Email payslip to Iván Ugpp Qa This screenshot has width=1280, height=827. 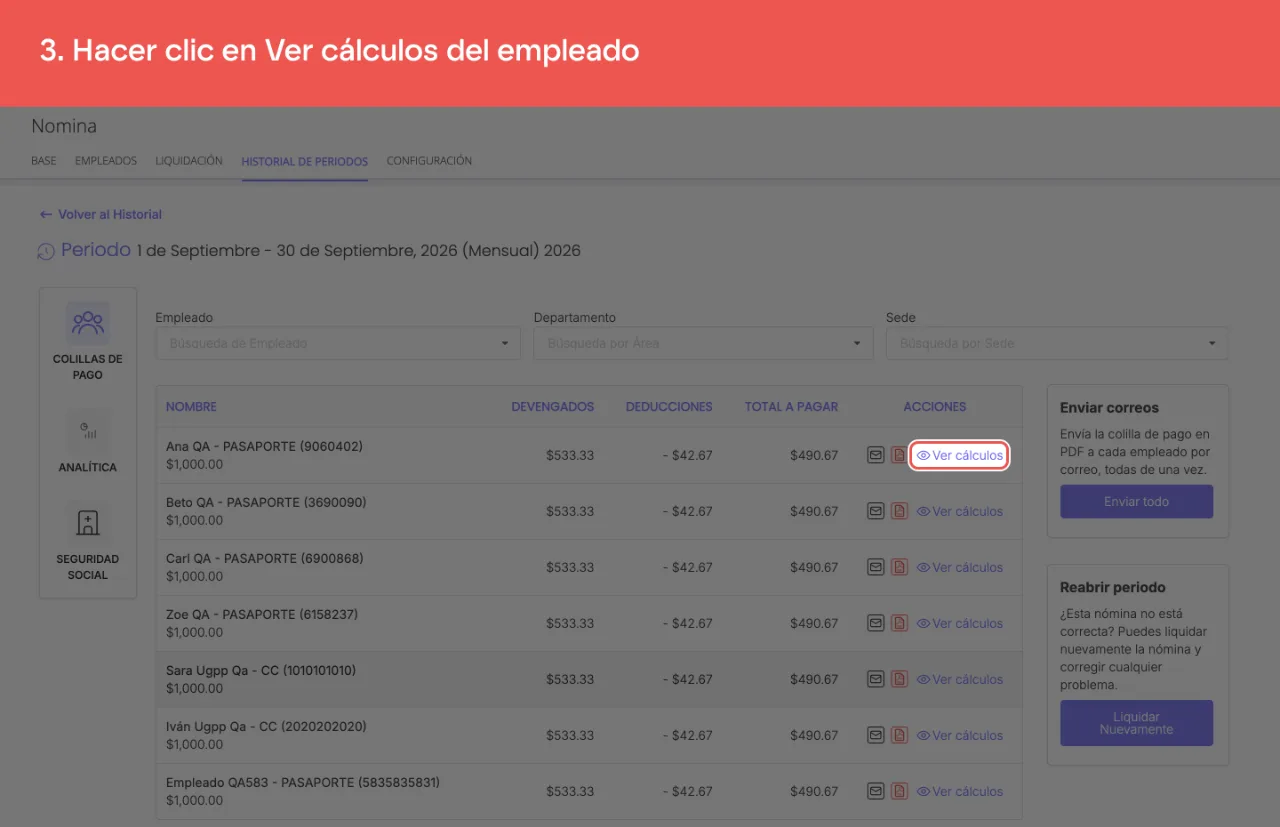click(875, 735)
